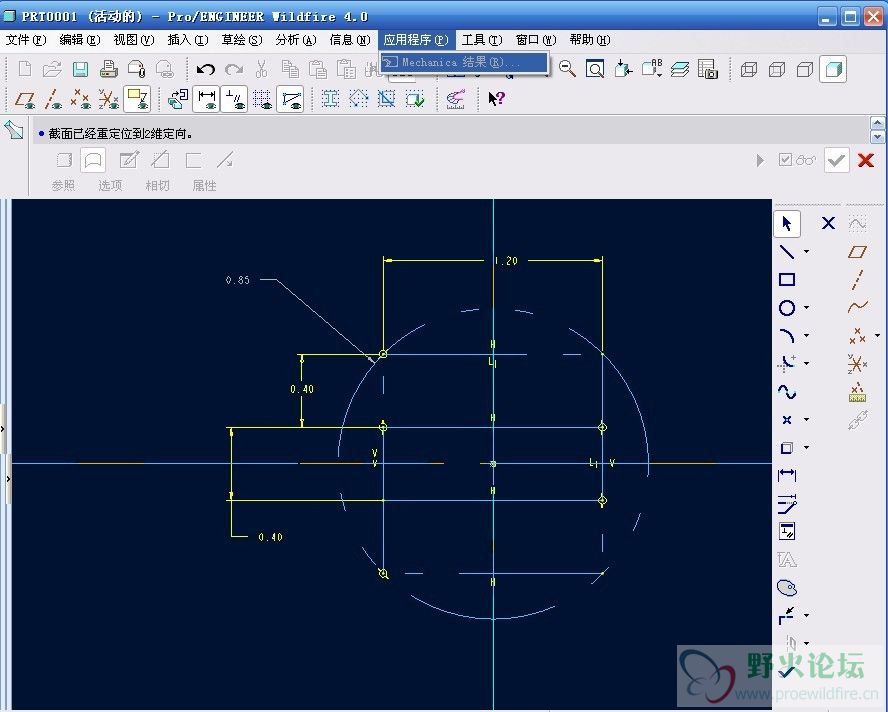Open the sketcher constraints tool
888x712 pixels.
pos(787,531)
